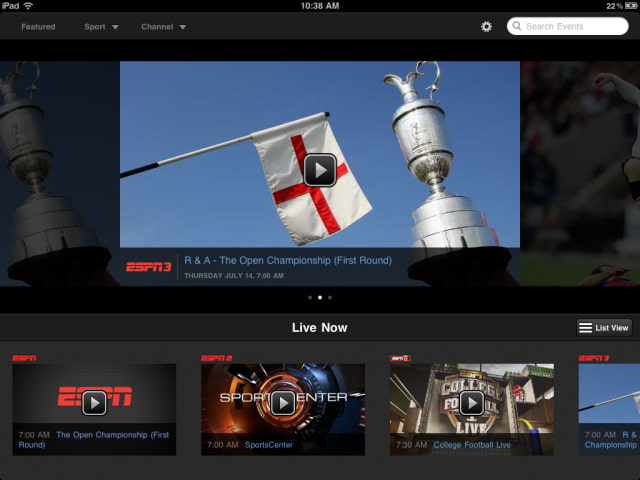Click the ESPNU logo above College Football
The height and width of the screenshot is (480, 640).
point(400,358)
